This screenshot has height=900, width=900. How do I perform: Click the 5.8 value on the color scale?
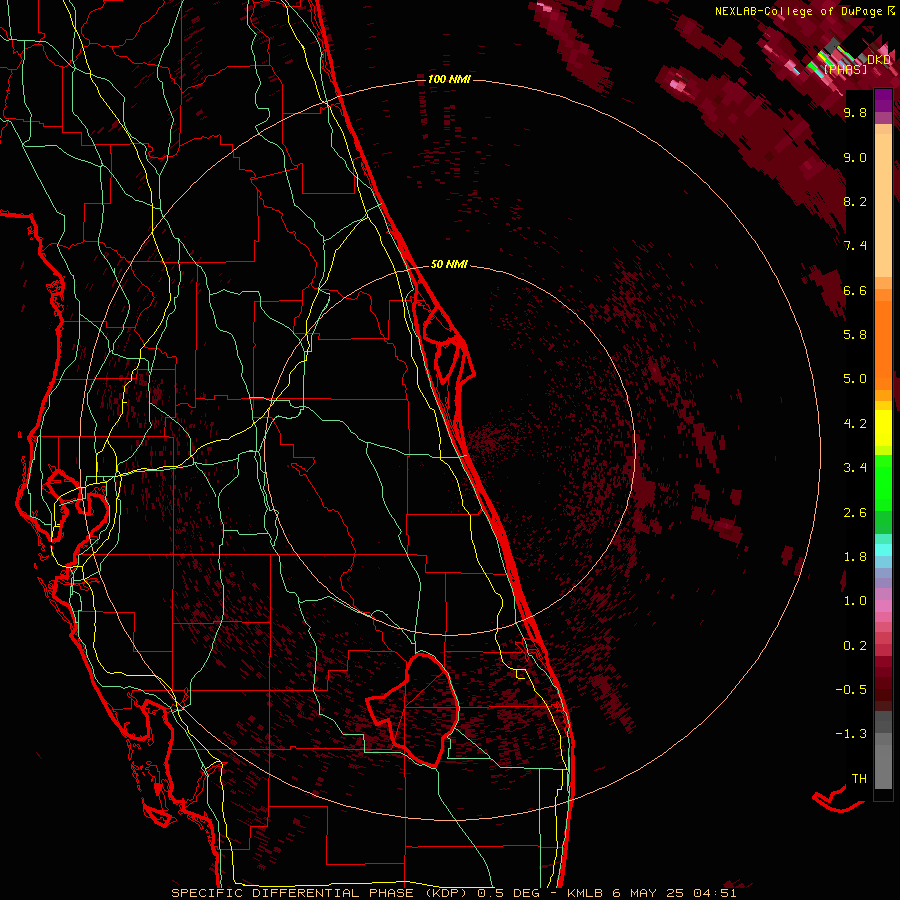(855, 335)
